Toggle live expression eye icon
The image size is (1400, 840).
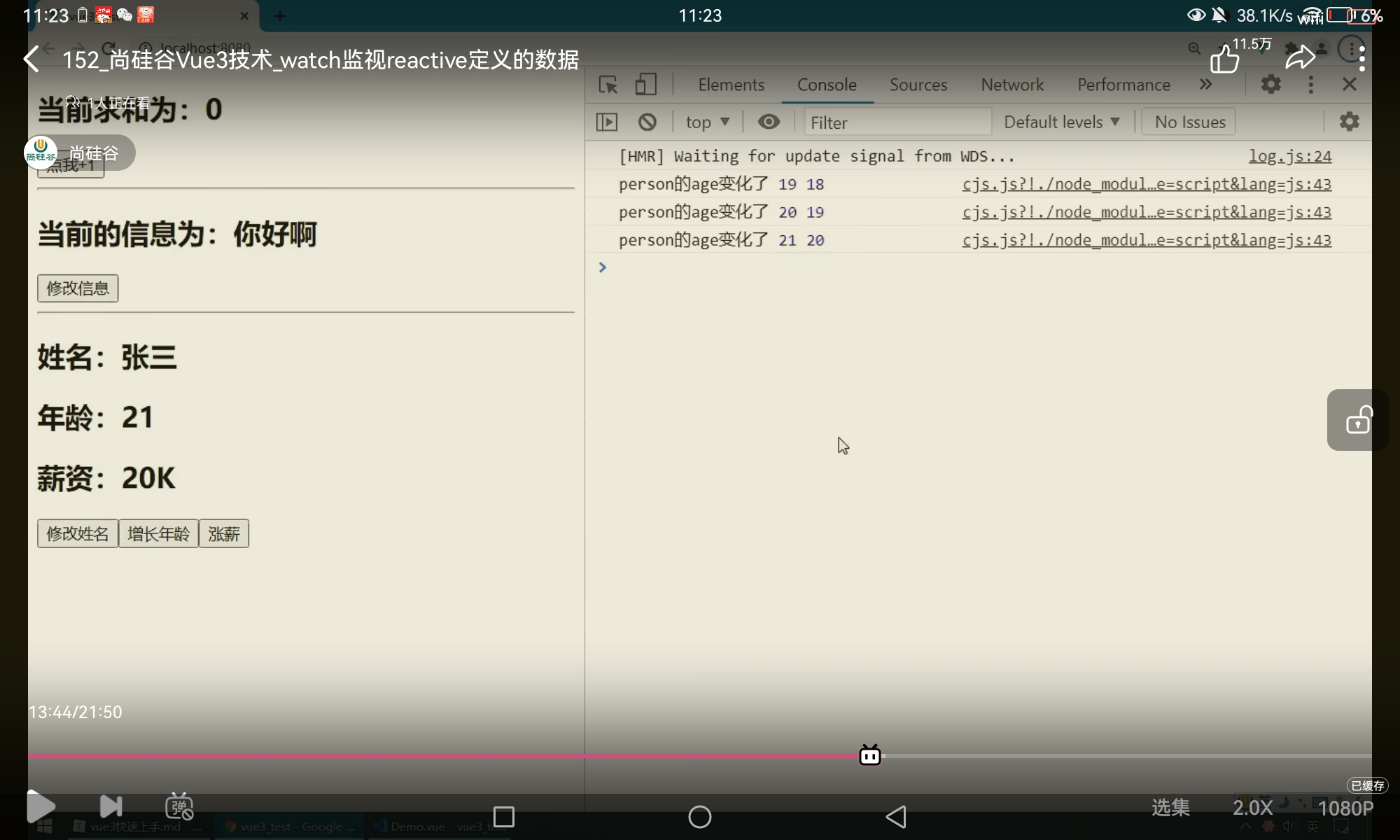click(769, 122)
